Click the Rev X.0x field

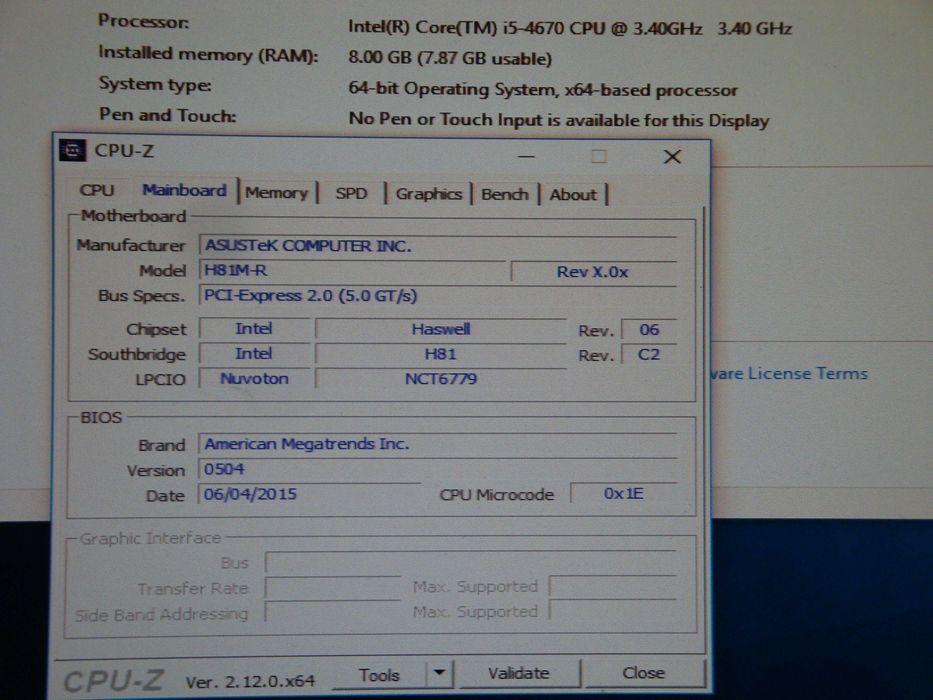point(593,272)
